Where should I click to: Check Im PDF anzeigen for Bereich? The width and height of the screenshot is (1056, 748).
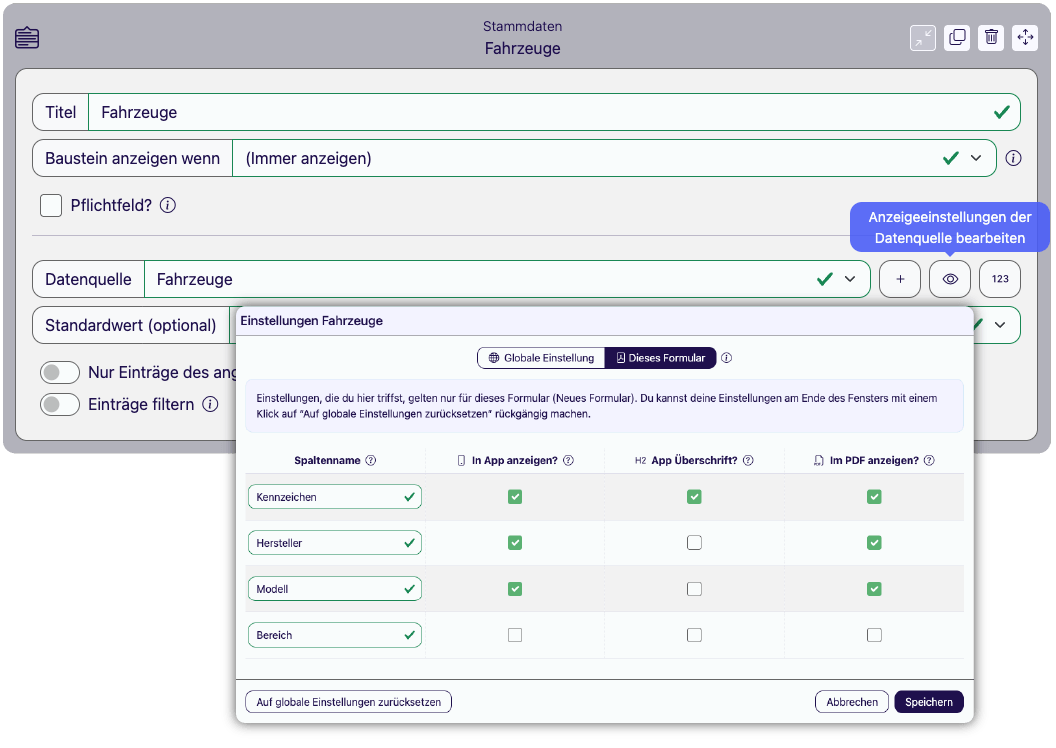tap(874, 635)
